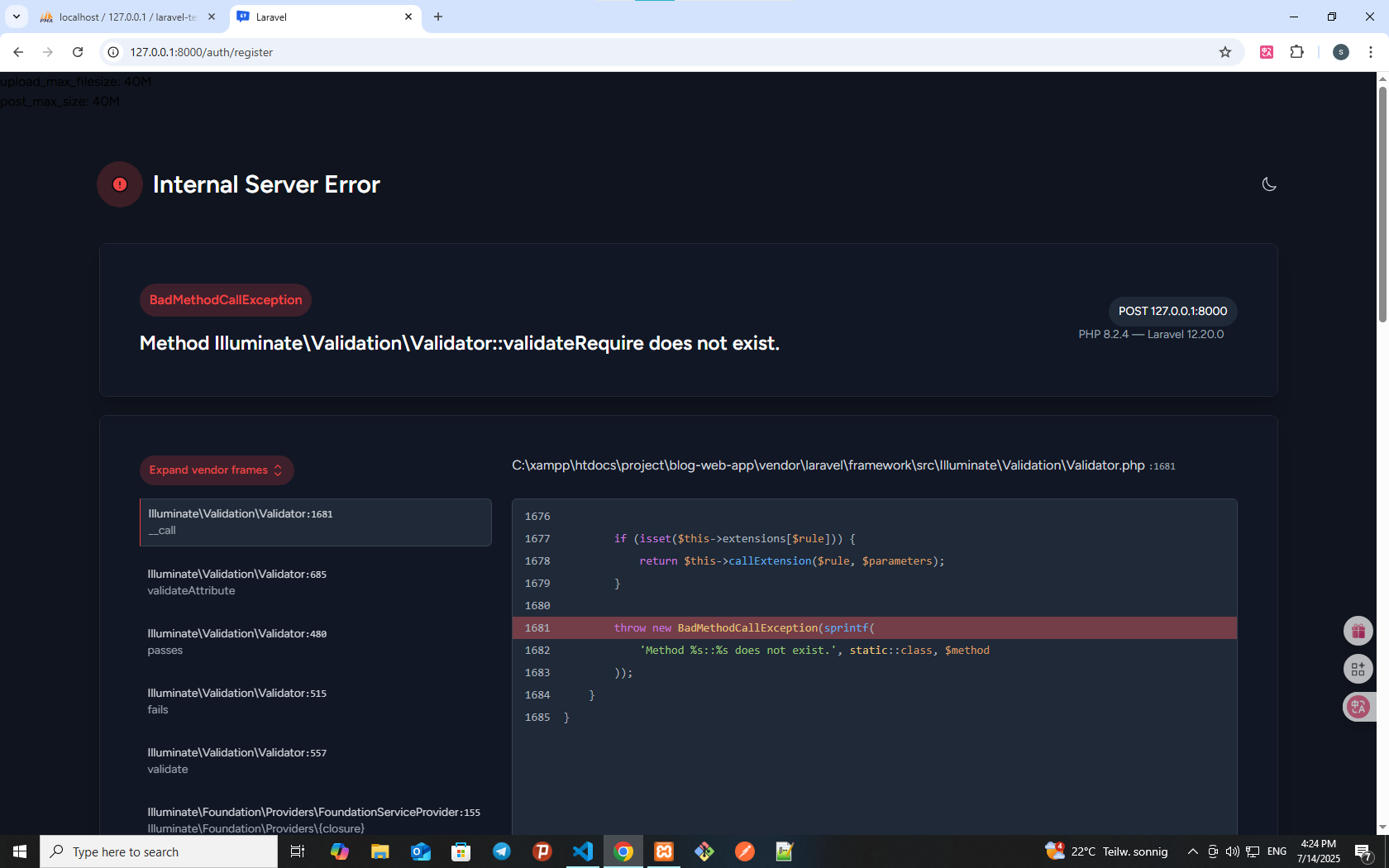Show hidden system tray icons
This screenshot has width=1389, height=868.
(x=1192, y=851)
